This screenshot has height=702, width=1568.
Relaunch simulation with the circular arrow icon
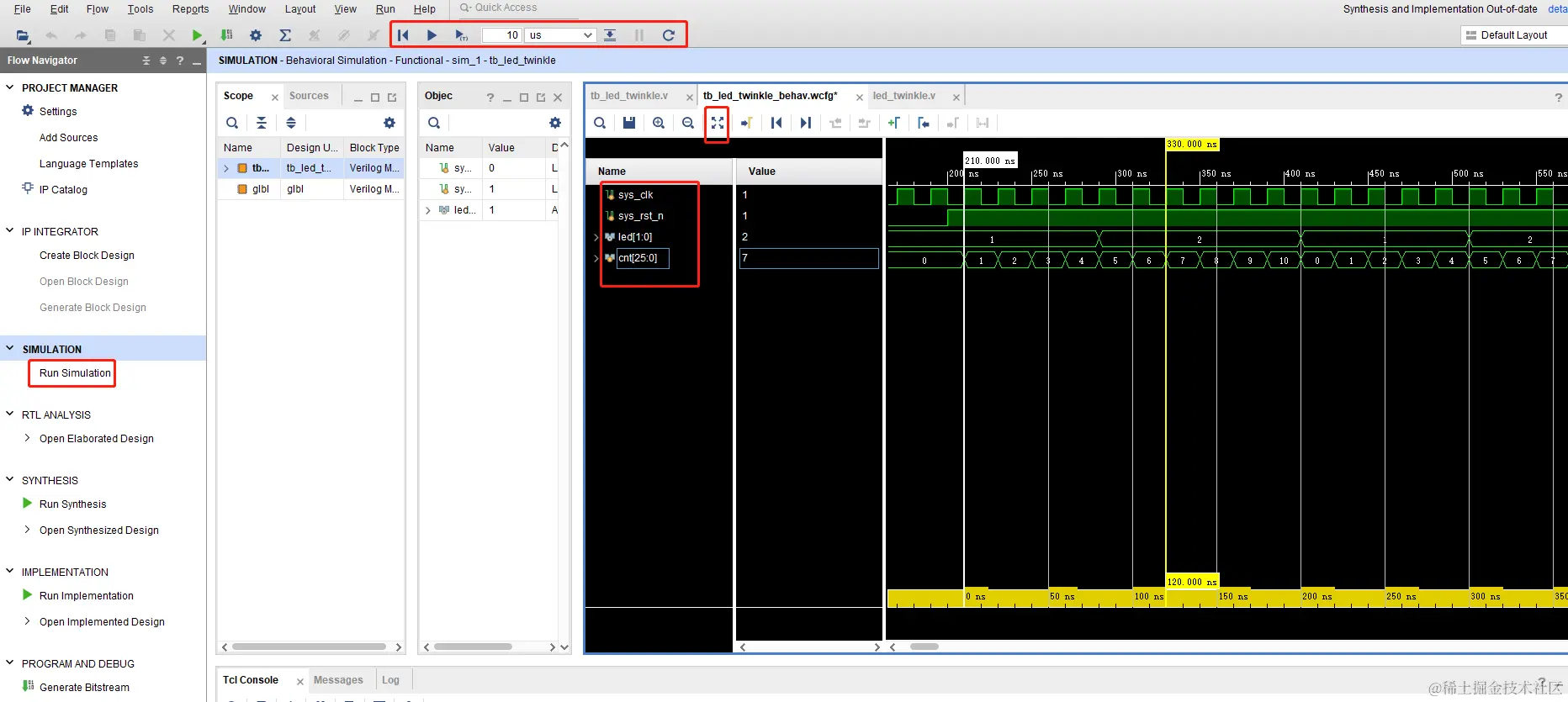pyautogui.click(x=669, y=35)
